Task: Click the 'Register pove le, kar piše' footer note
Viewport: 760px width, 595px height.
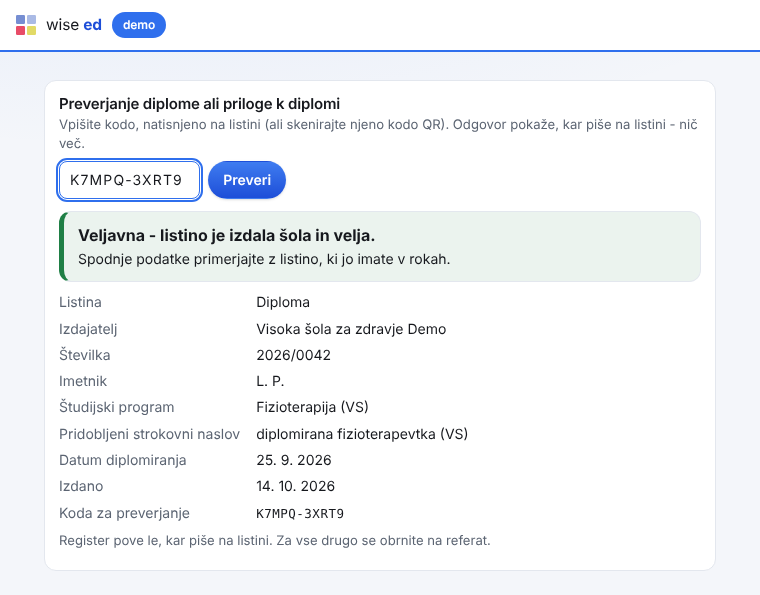Action: (274, 541)
